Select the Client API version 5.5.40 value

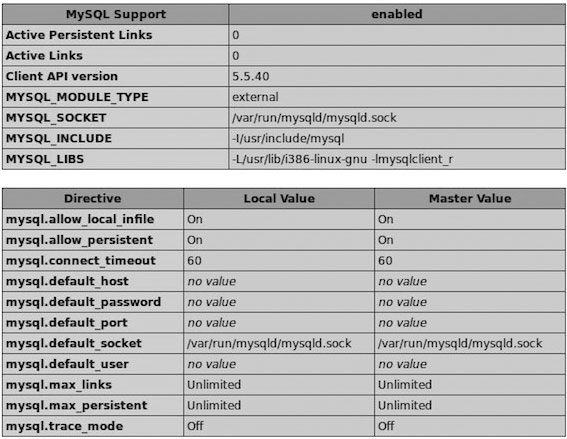251,76
